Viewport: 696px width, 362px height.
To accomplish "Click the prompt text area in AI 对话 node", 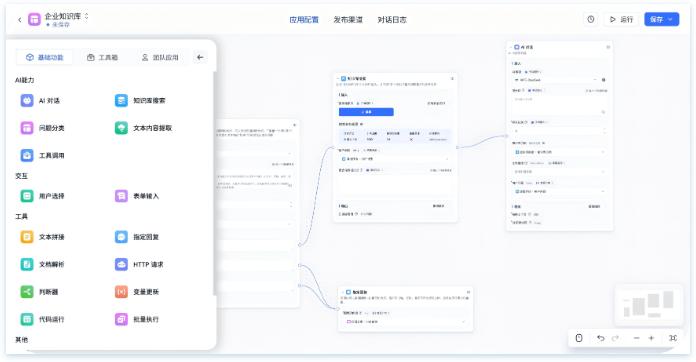I will pos(559,105).
